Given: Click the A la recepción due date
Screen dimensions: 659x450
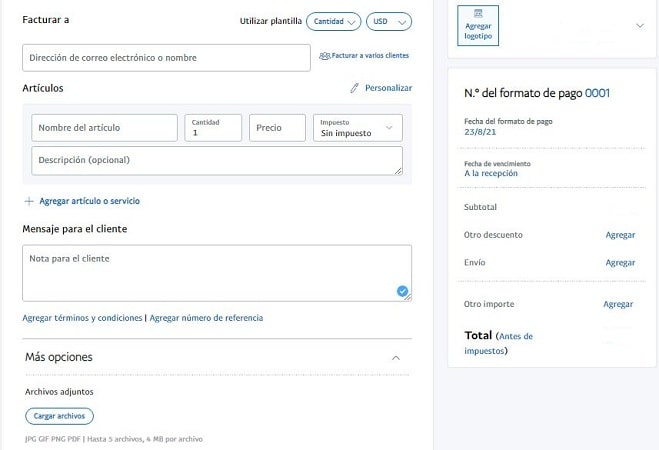Looking at the screenshot, I should pyautogui.click(x=491, y=173).
